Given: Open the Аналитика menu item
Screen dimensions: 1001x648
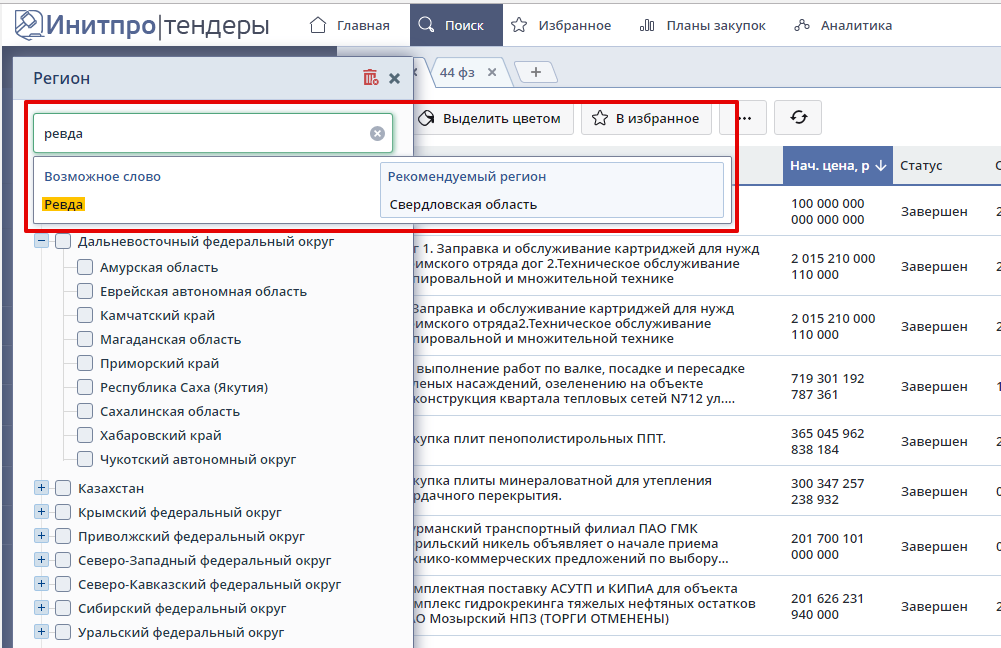Looking at the screenshot, I should point(842,25).
